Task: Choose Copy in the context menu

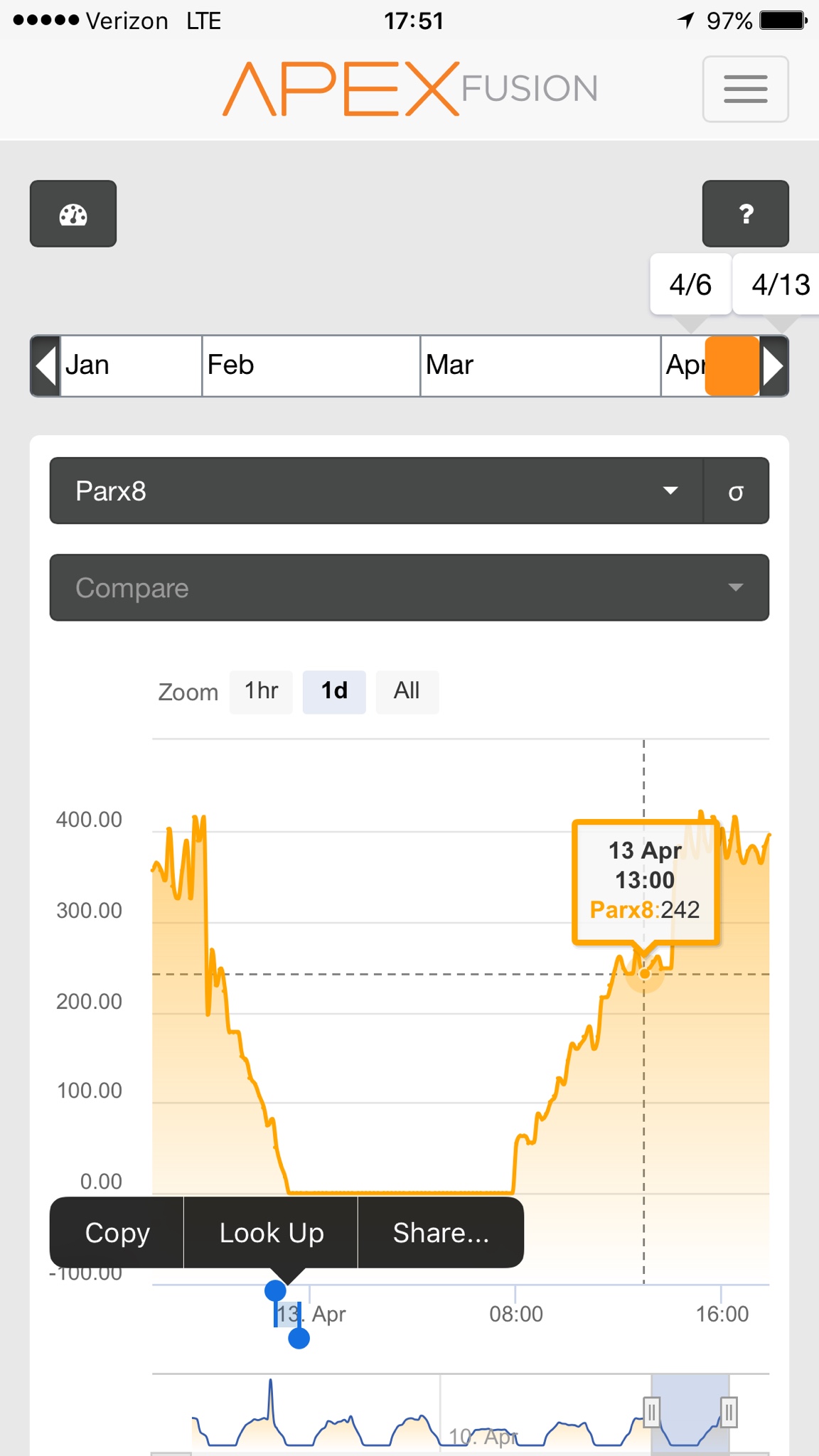Action: point(117,1233)
